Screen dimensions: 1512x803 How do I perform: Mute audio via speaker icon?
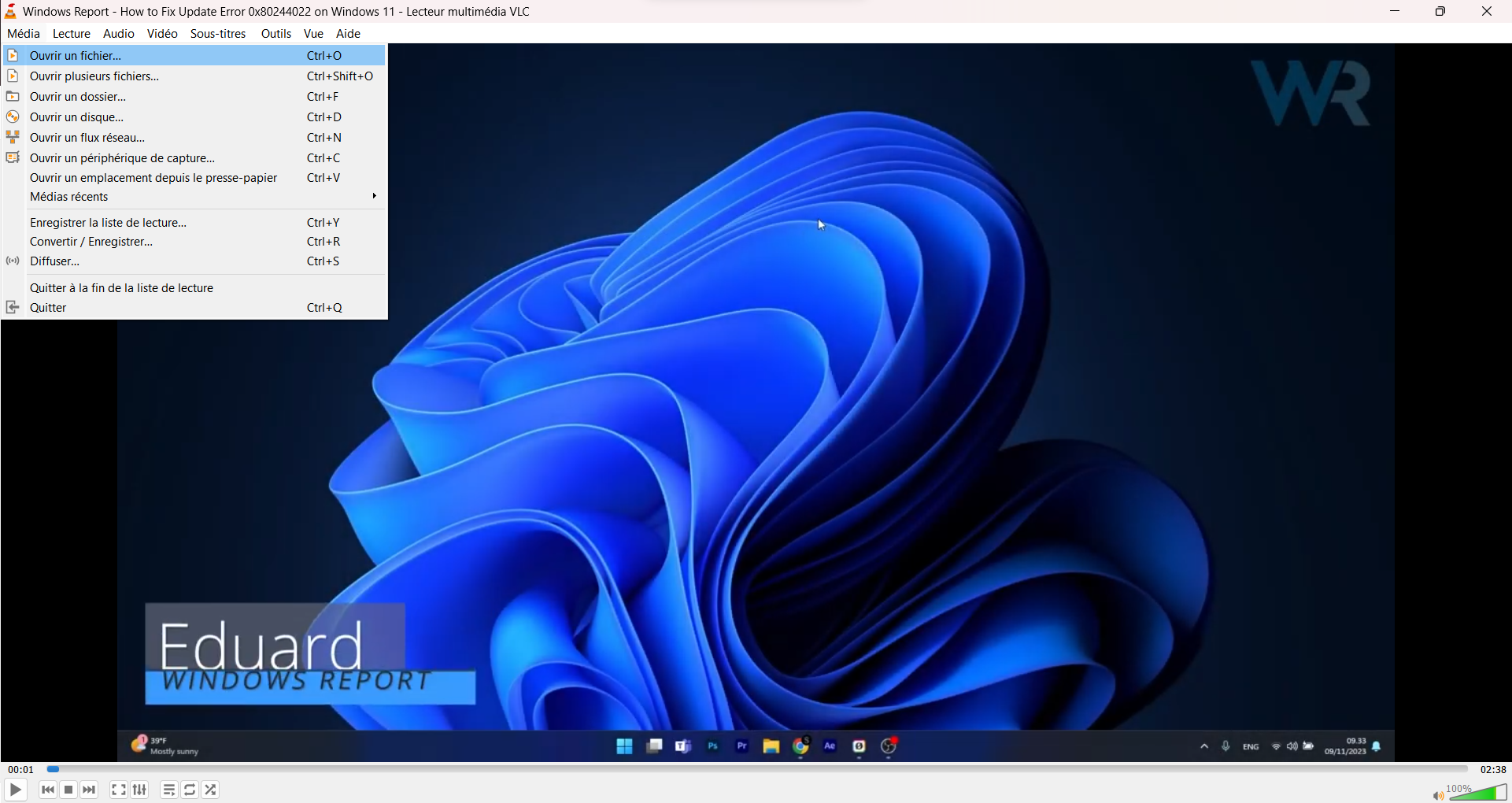click(x=1437, y=795)
